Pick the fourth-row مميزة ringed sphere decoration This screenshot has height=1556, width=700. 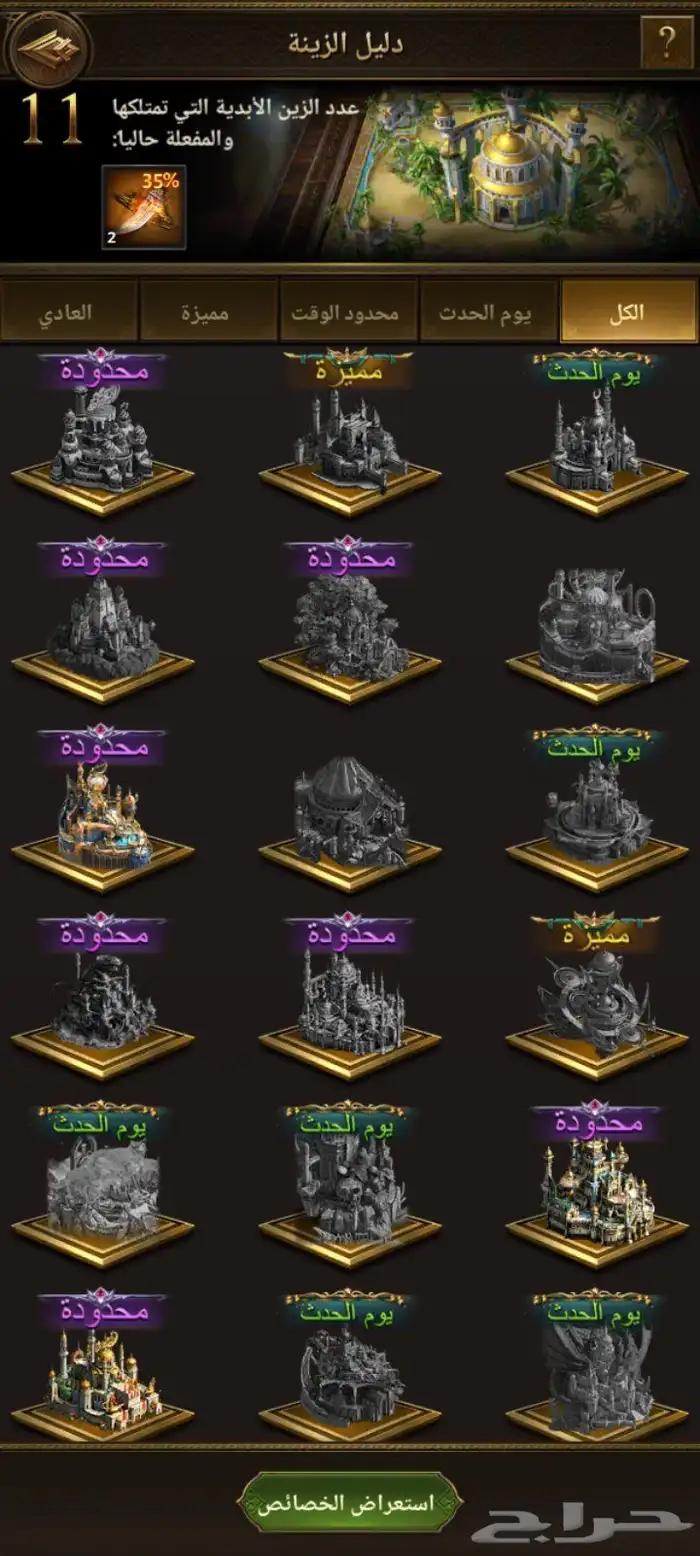pyautogui.click(x=597, y=995)
